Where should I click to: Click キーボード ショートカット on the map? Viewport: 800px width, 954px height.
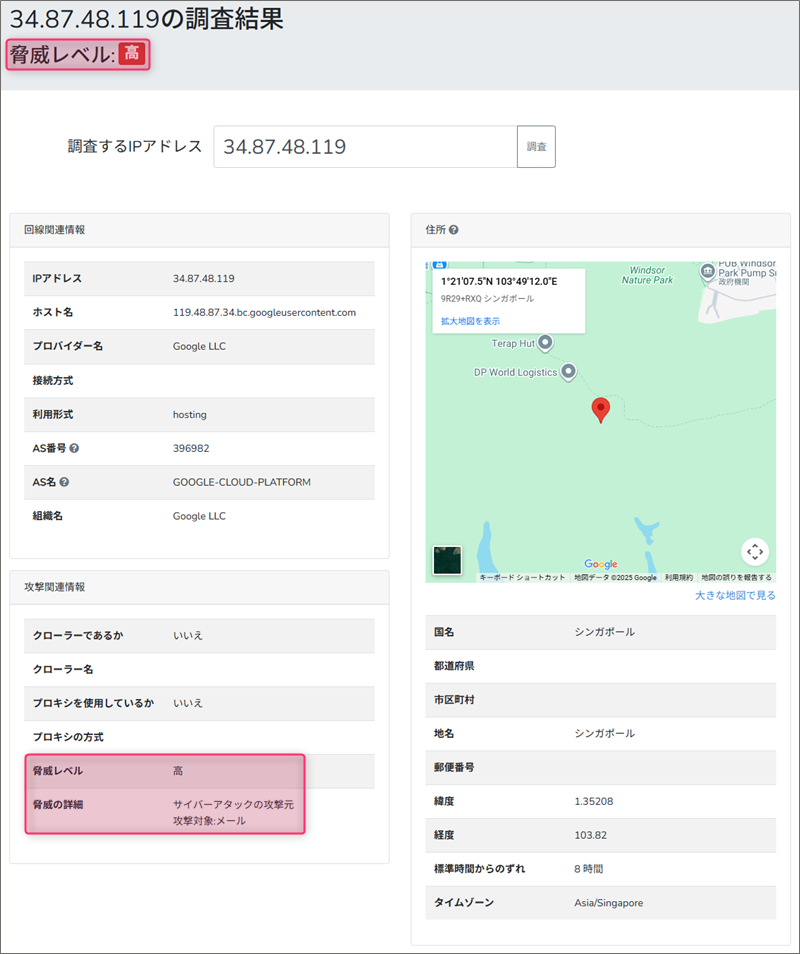click(x=522, y=577)
